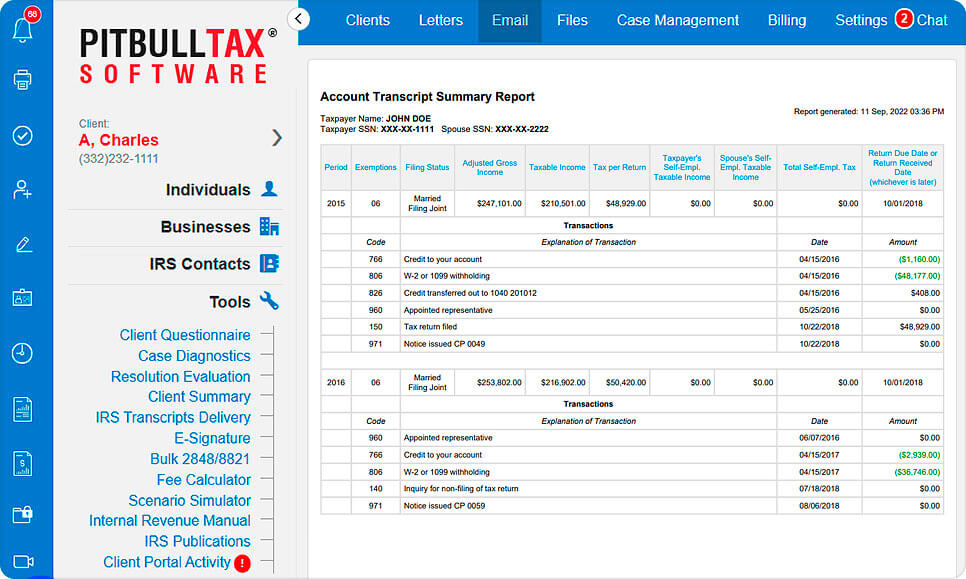Click the Taxable Income column header
Viewport: 966px width, 579px height.
pyautogui.click(x=557, y=168)
